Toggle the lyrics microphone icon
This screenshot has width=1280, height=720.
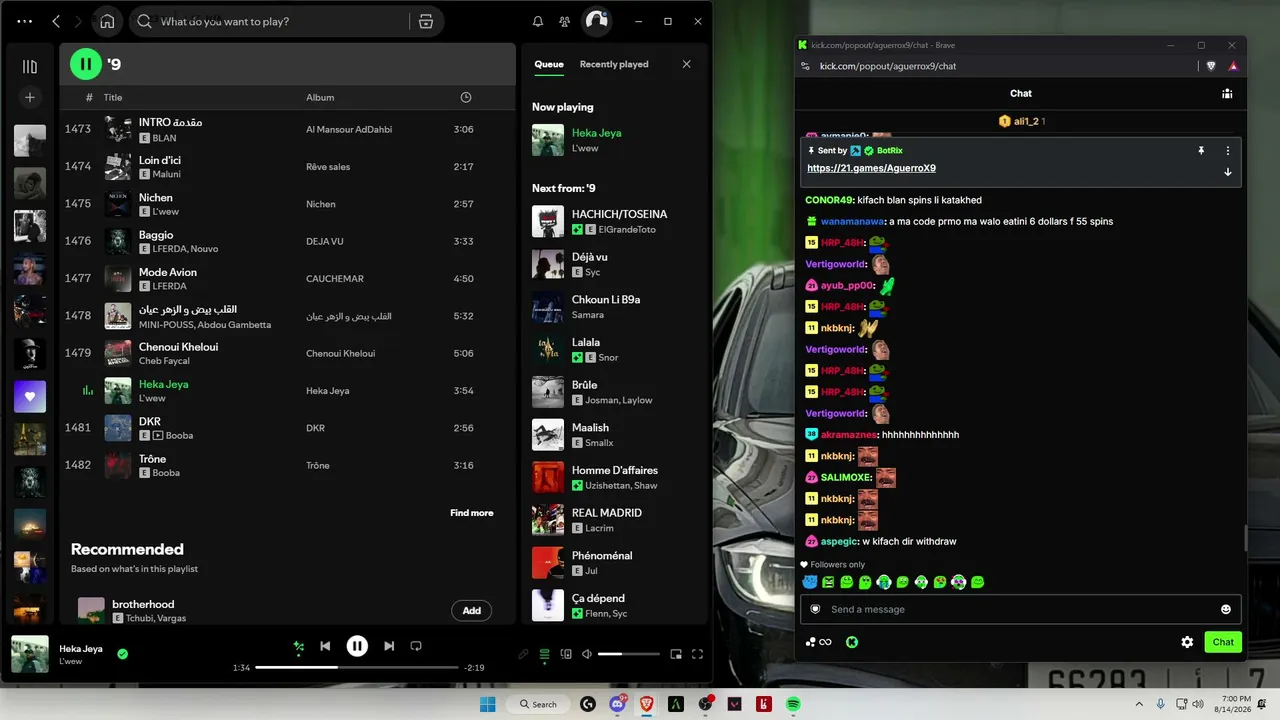pyautogui.click(x=522, y=654)
